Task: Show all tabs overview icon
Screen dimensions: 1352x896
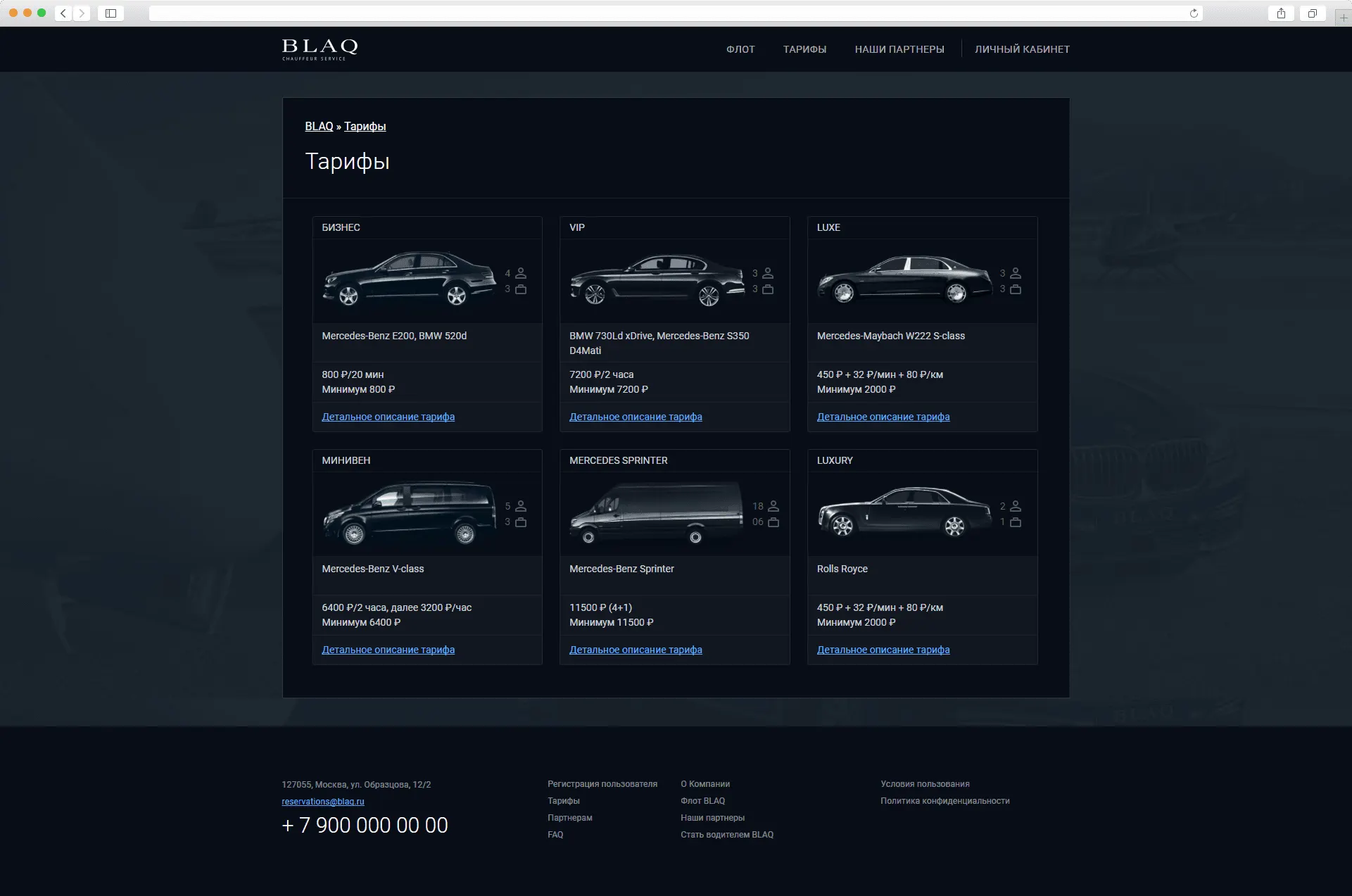Action: (1312, 13)
